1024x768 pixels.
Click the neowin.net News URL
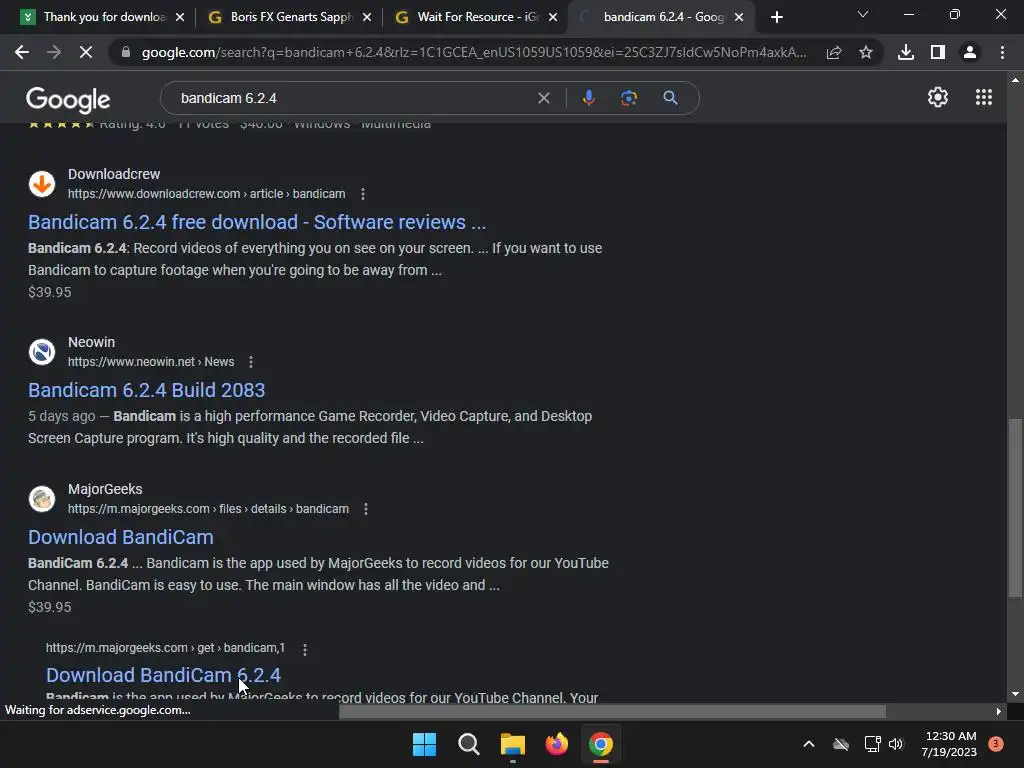point(151,362)
